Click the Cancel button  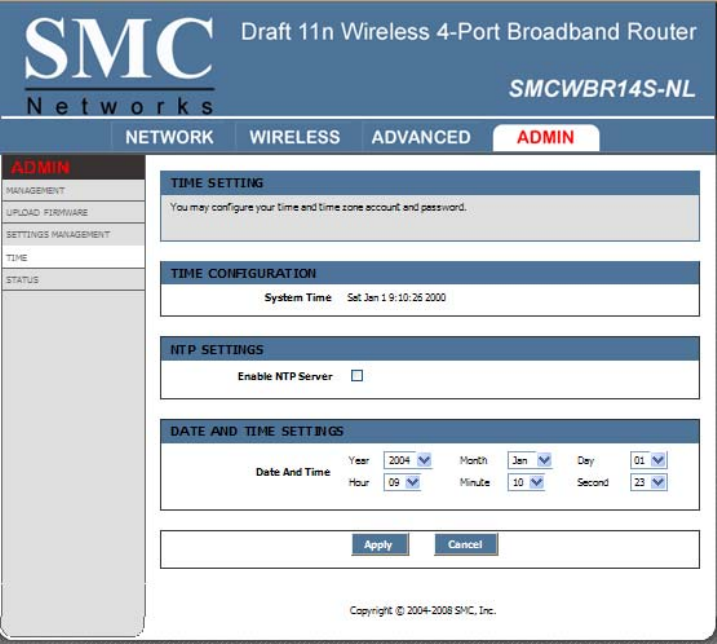tap(466, 544)
